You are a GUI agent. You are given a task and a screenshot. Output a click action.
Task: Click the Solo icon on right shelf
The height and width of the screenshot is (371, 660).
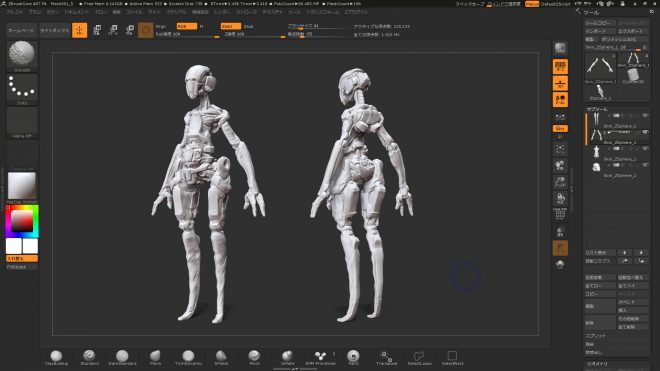tap(560, 264)
